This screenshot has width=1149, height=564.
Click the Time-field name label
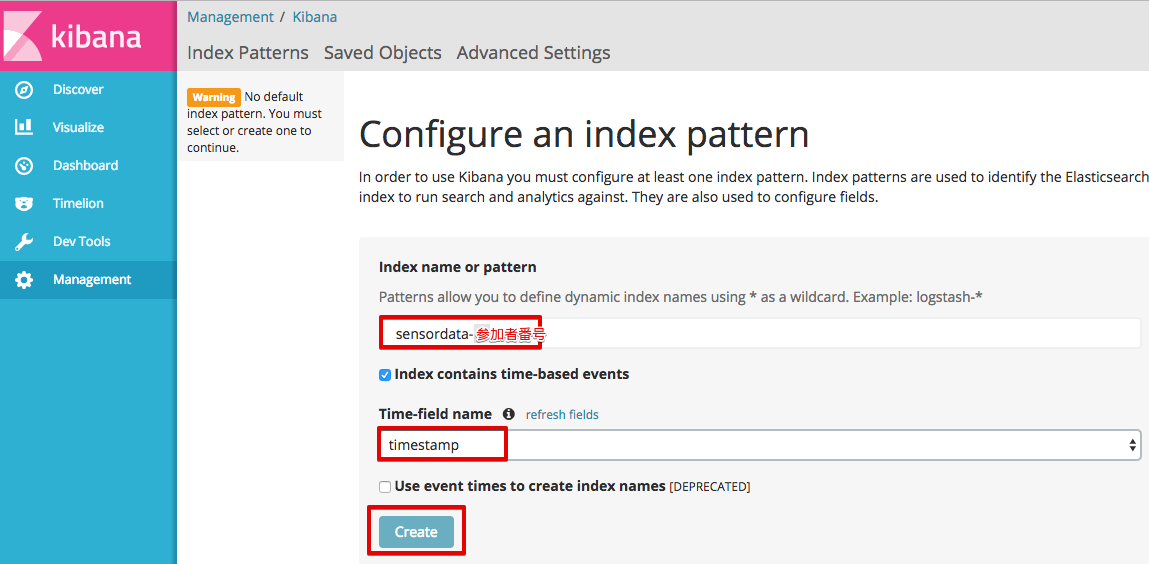click(x=435, y=414)
